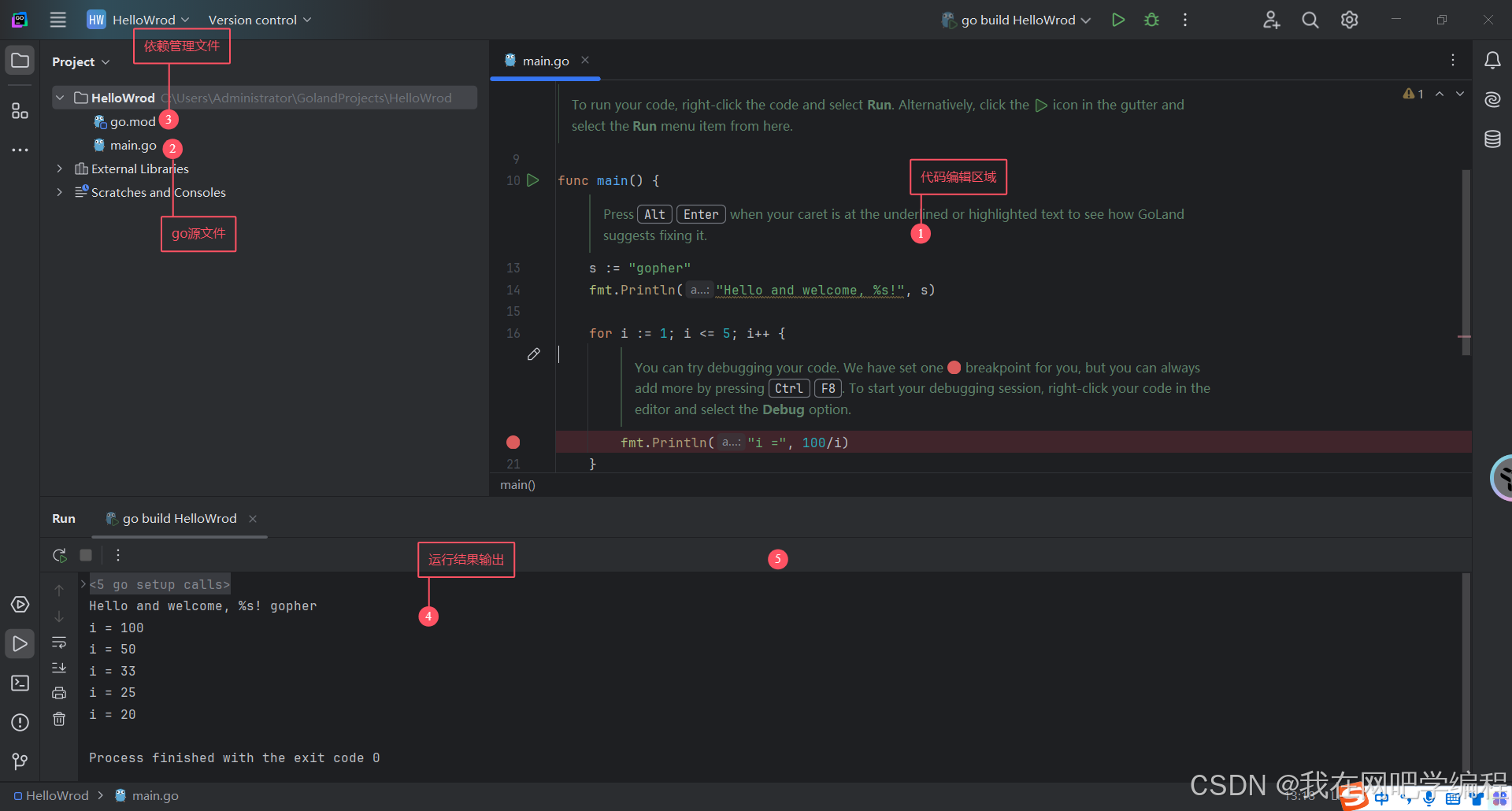Click HelloWrod in status bar breadcrumb
The width and height of the screenshot is (1512, 811).
coord(51,795)
